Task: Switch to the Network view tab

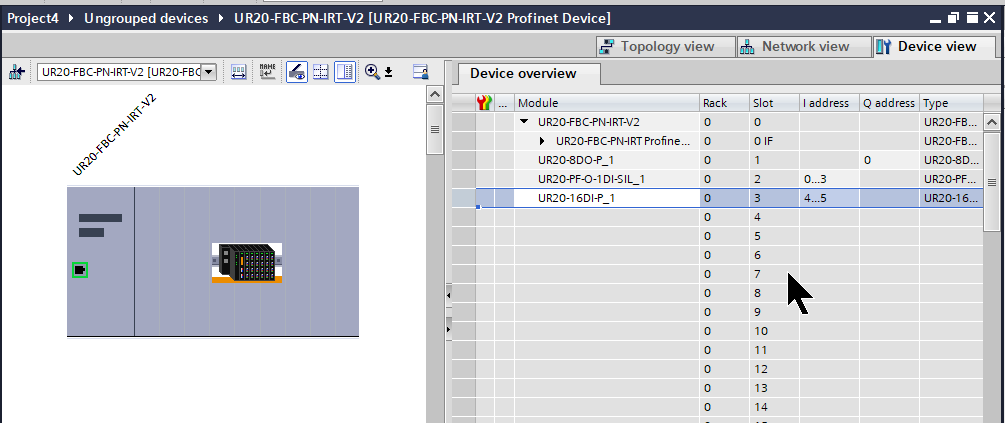Action: [804, 47]
